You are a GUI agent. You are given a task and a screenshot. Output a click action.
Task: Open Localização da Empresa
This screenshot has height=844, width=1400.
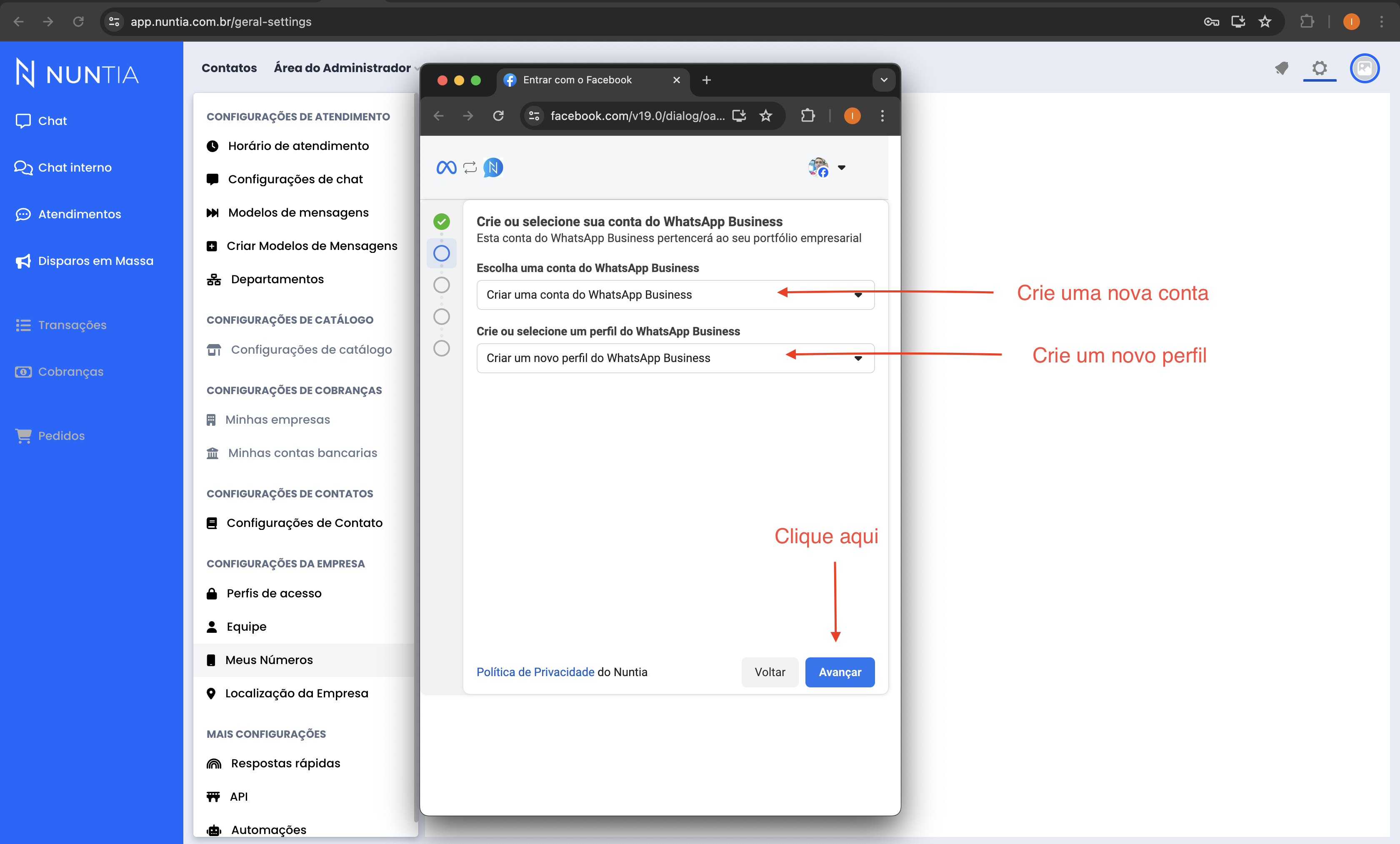[x=287, y=693]
